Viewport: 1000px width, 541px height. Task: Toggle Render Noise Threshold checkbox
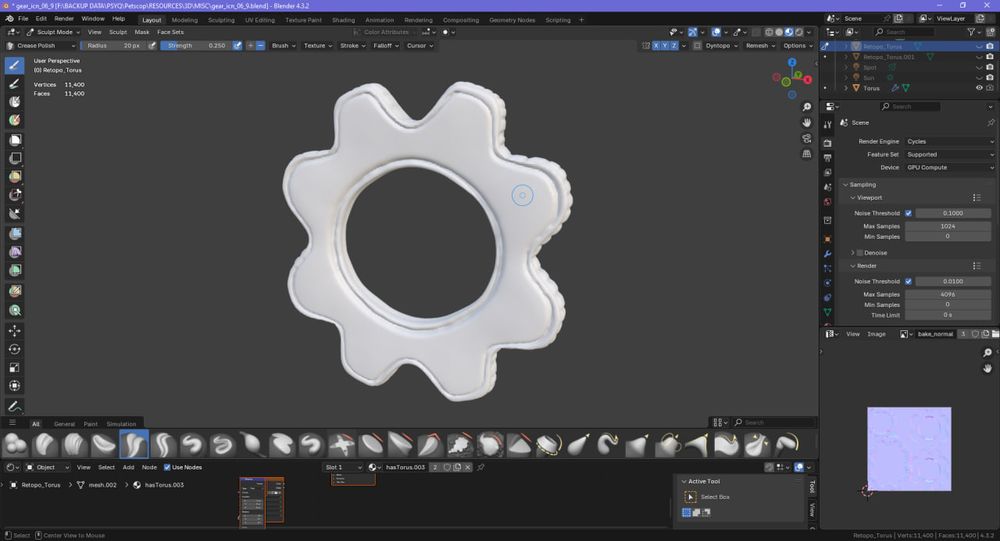point(908,281)
